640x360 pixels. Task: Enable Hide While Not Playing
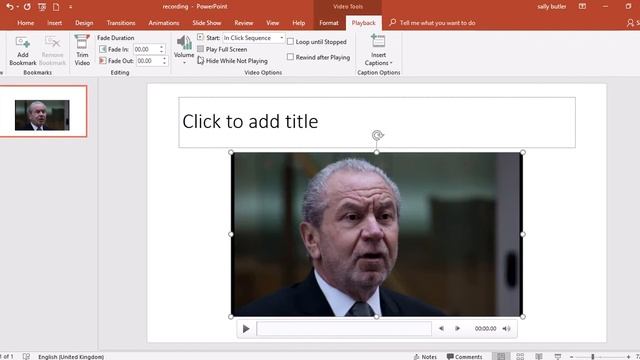coord(233,61)
